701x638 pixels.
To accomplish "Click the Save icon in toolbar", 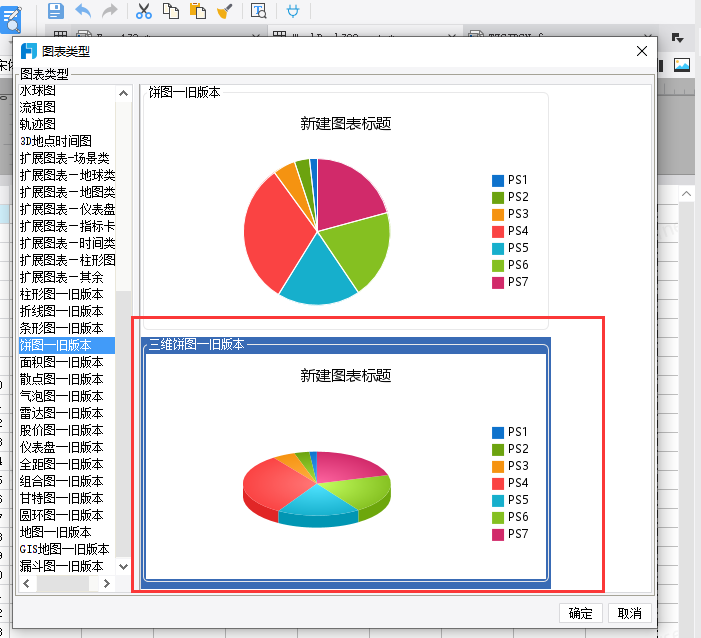I will point(56,10).
